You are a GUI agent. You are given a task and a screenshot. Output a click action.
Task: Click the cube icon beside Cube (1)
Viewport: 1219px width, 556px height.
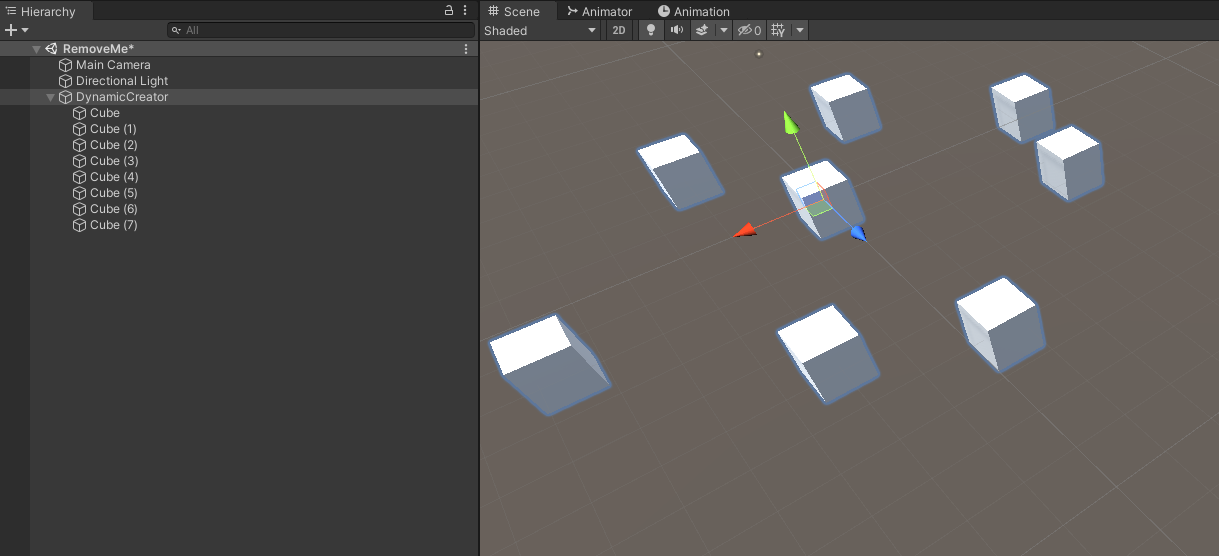[80, 129]
